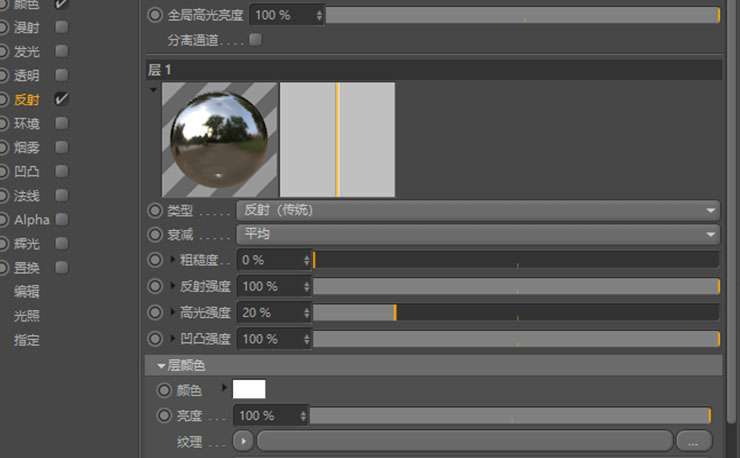Click the texture arrow button beside 纹理
The image size is (740, 458).
tap(243, 441)
